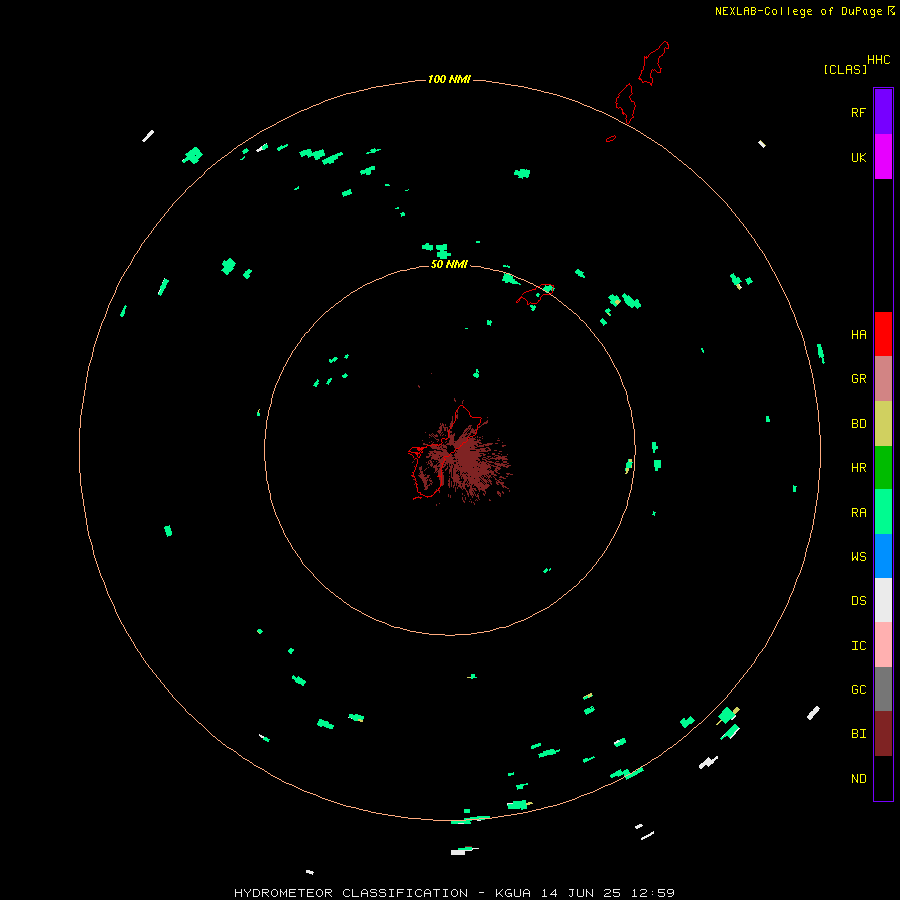Click the RF purple legend swatch

pos(883,112)
